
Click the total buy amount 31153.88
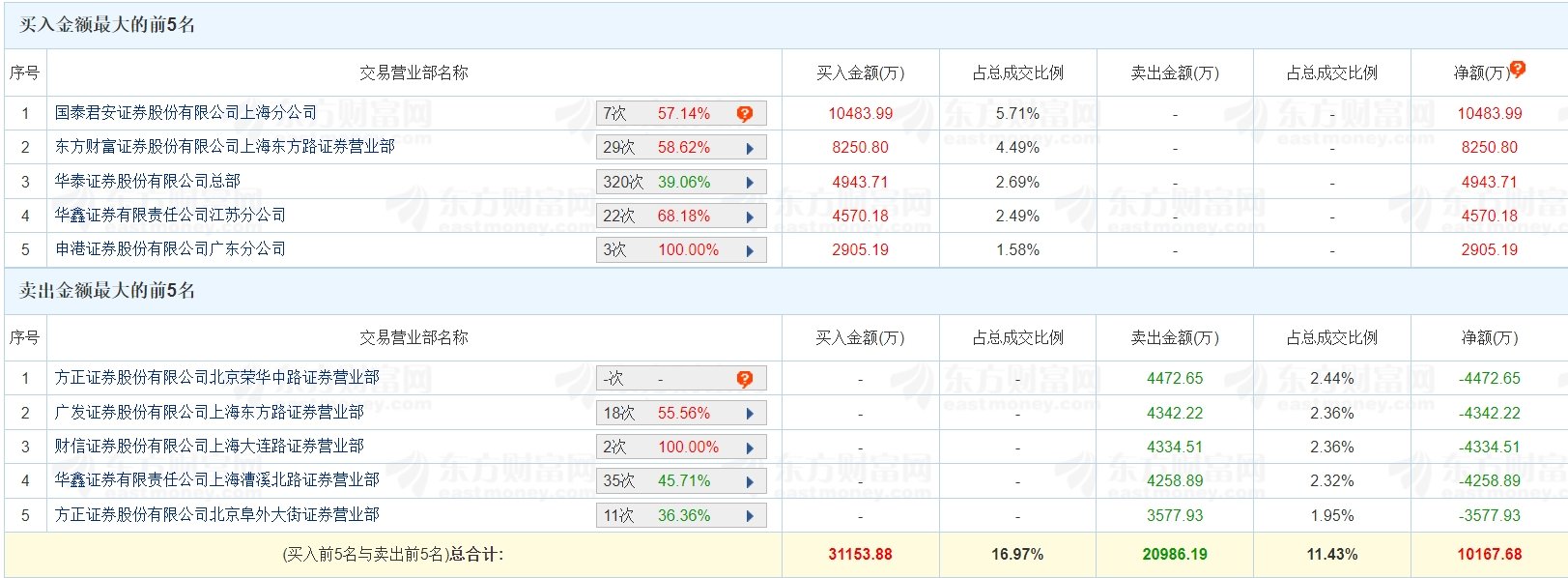pyautogui.click(x=861, y=555)
